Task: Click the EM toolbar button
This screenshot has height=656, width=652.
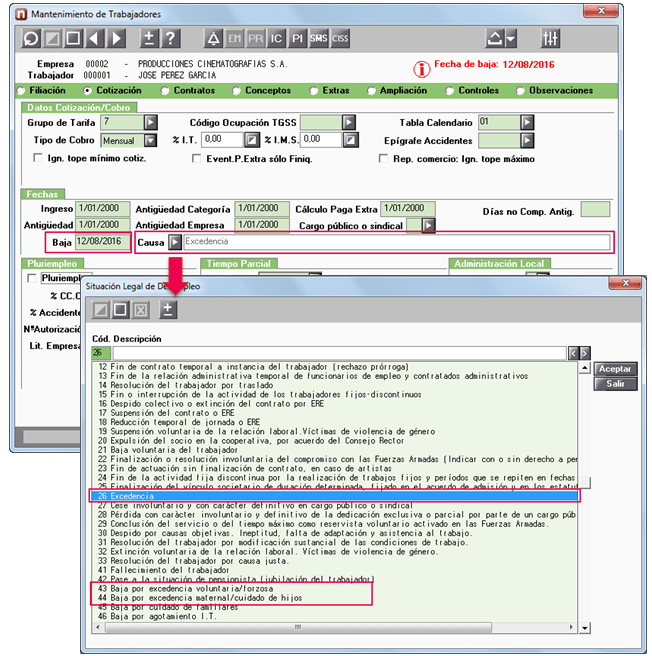Action: tap(234, 38)
